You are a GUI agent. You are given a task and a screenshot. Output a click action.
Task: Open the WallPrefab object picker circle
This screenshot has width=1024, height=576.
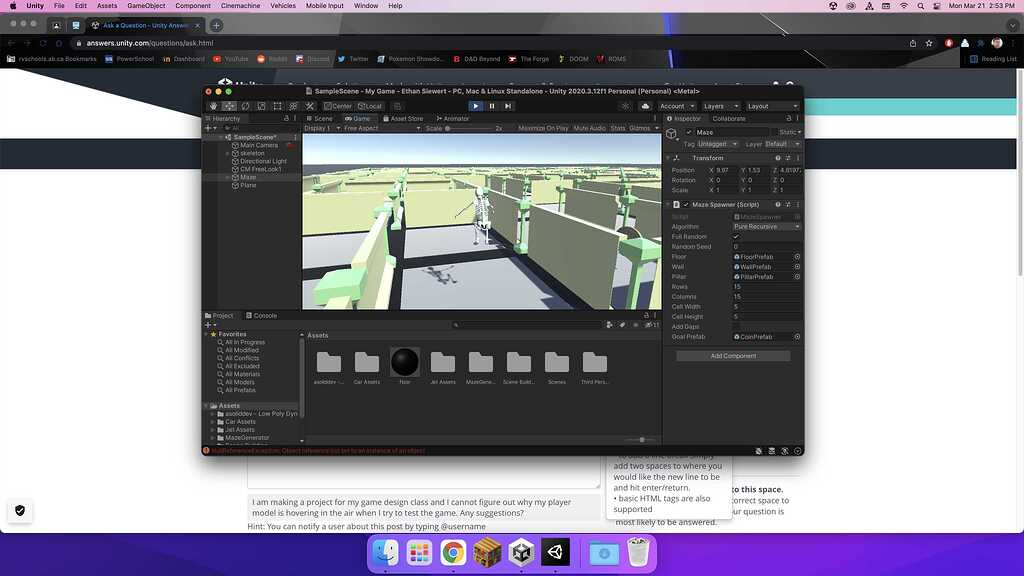(x=797, y=266)
